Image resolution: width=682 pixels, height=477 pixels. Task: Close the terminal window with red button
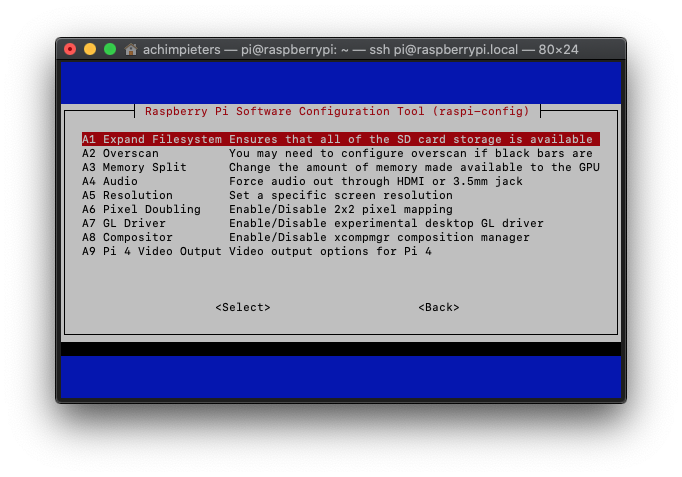(x=70, y=49)
